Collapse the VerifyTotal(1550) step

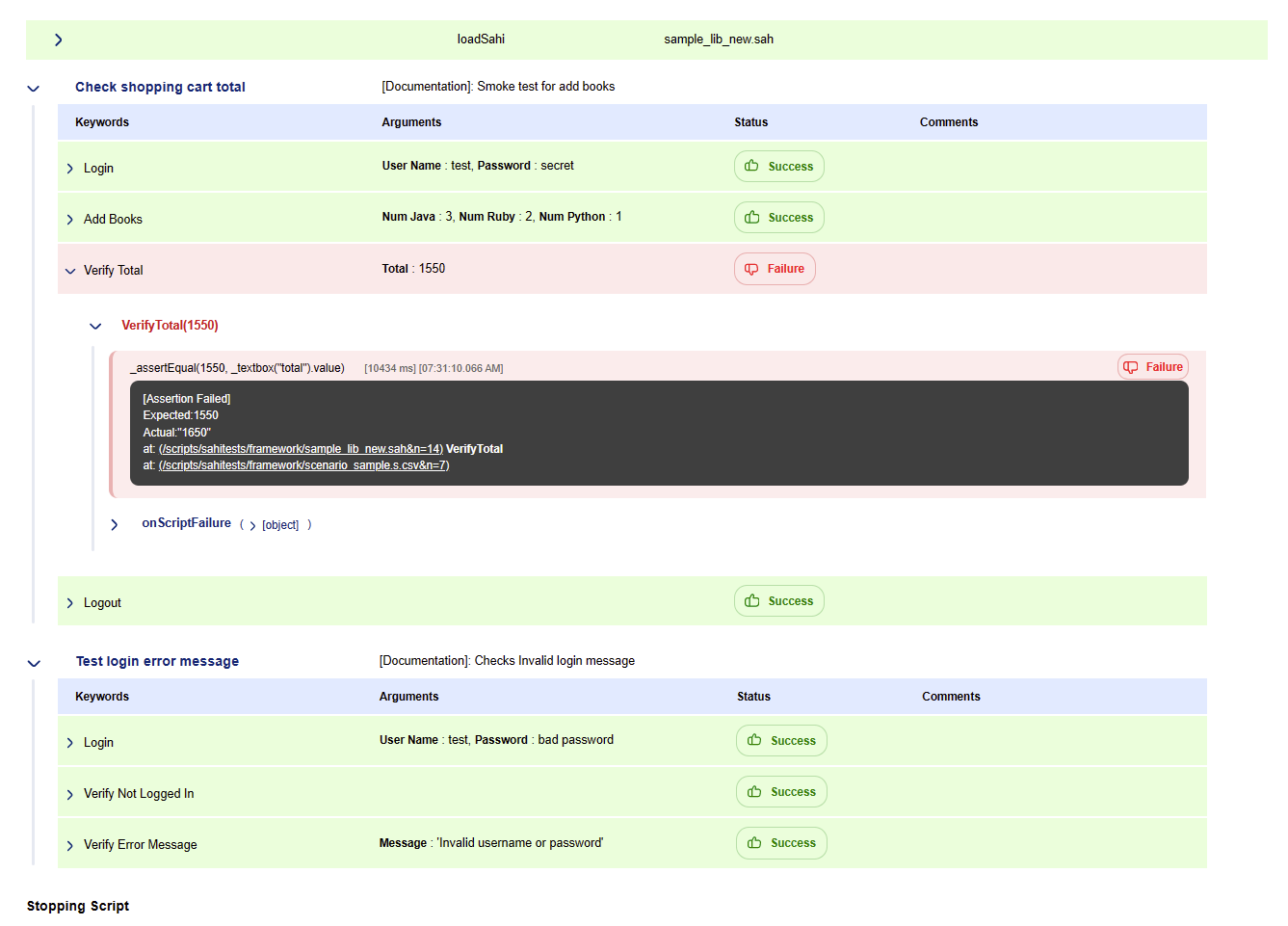(x=95, y=326)
